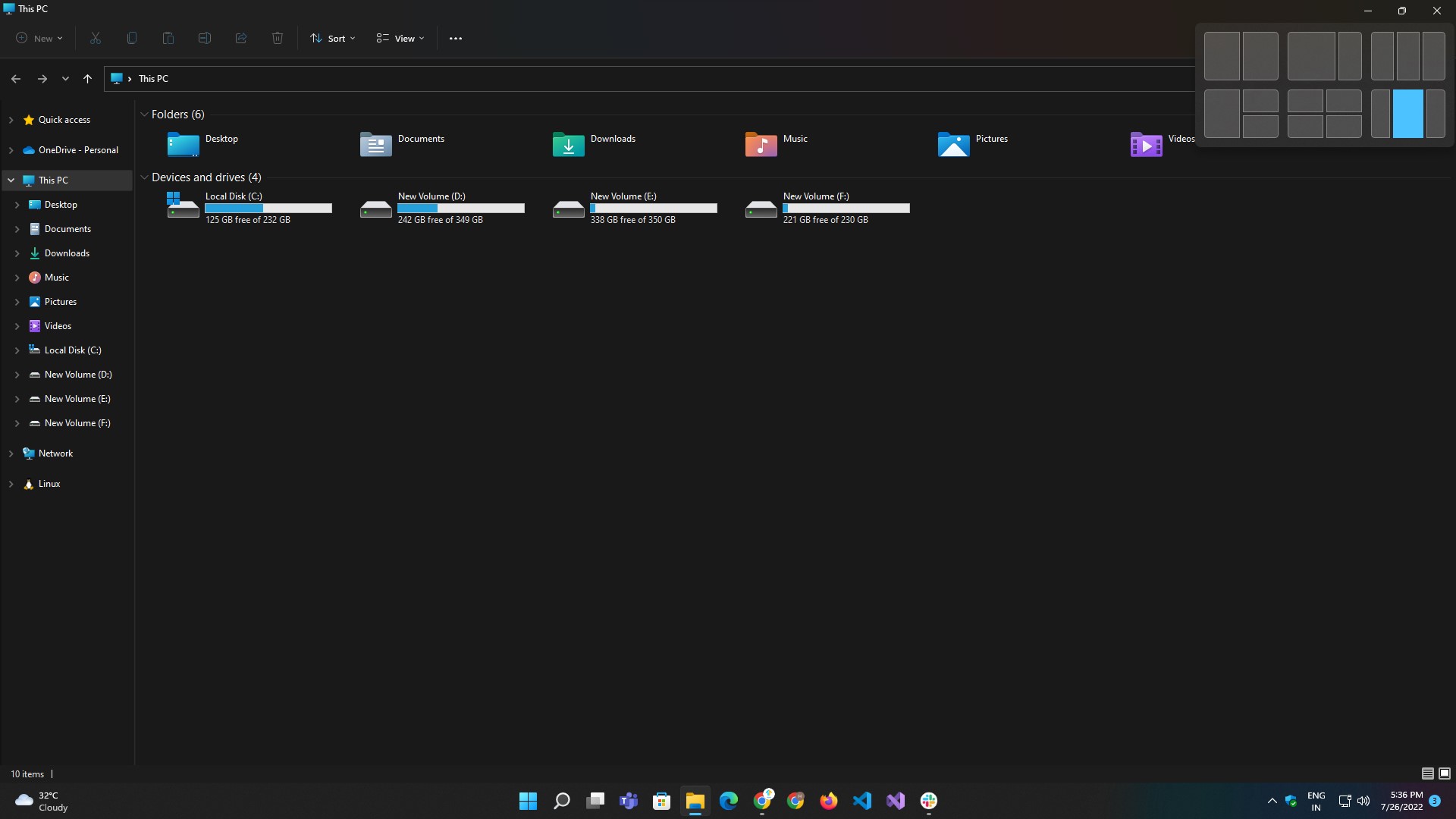
Task: Switch to large thumbnails view in status bar
Action: tap(1445, 773)
